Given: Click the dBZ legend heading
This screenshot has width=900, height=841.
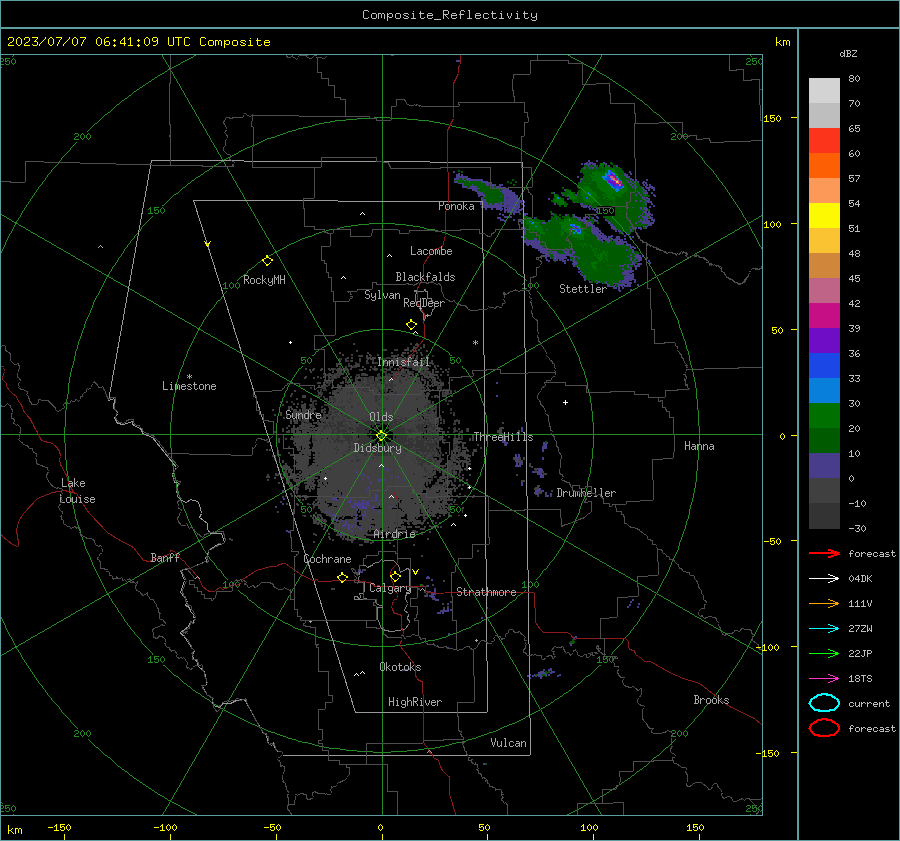Looking at the screenshot, I should [x=848, y=53].
